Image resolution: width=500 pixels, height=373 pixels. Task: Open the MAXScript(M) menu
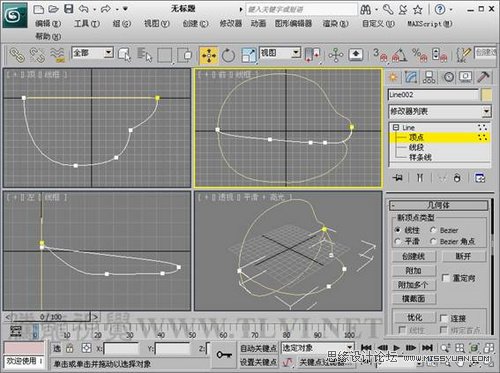coord(430,23)
